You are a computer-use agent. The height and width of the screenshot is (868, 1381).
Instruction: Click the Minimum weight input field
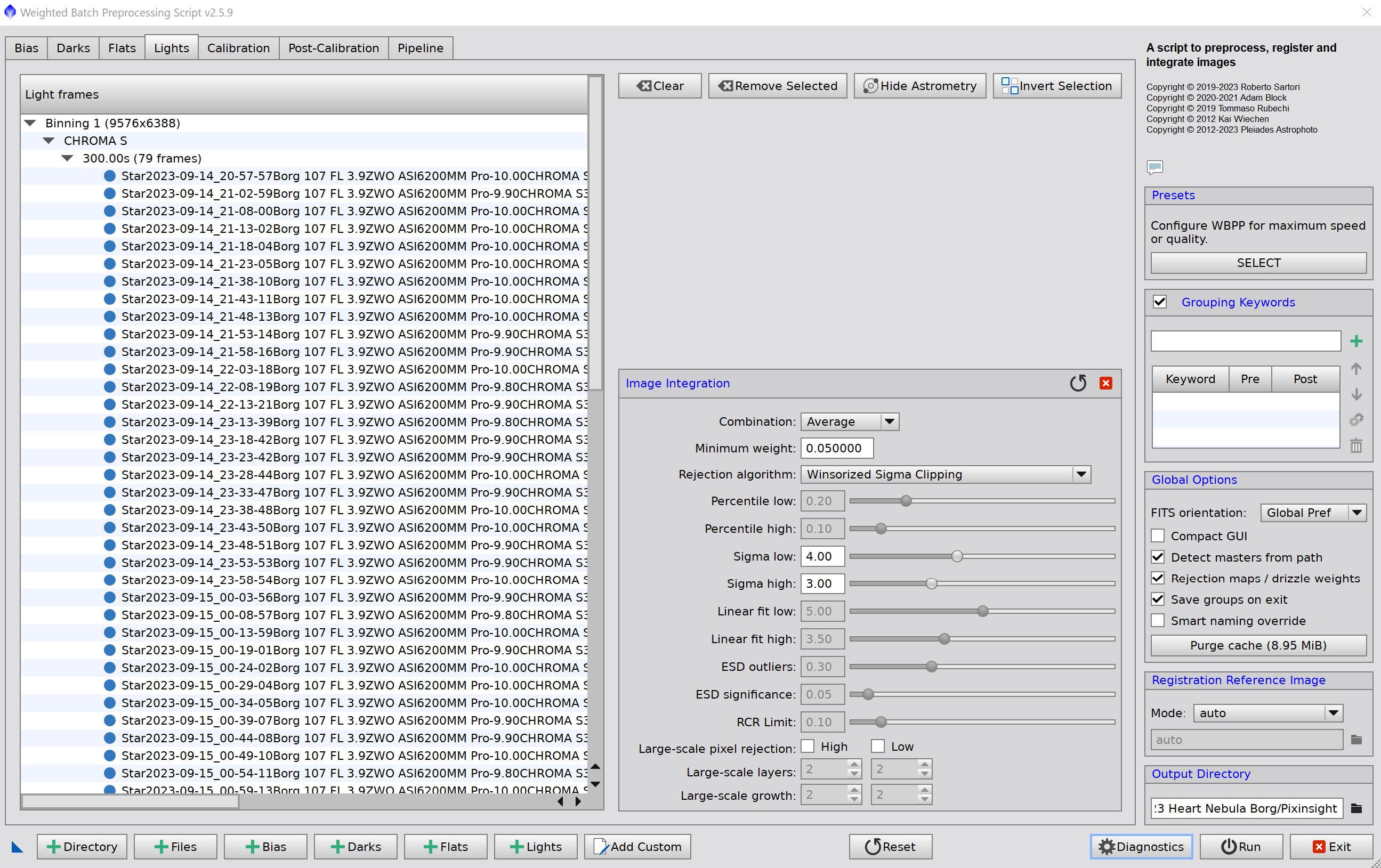click(x=837, y=448)
